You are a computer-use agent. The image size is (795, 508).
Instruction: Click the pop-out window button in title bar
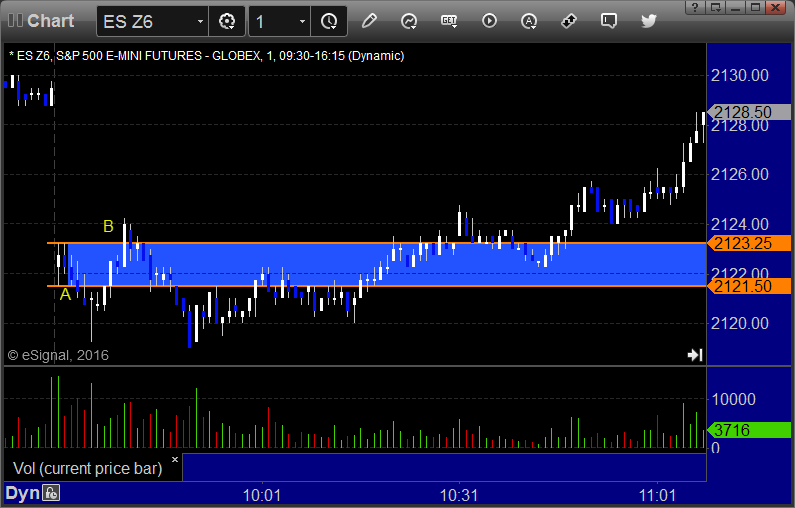(x=715, y=7)
